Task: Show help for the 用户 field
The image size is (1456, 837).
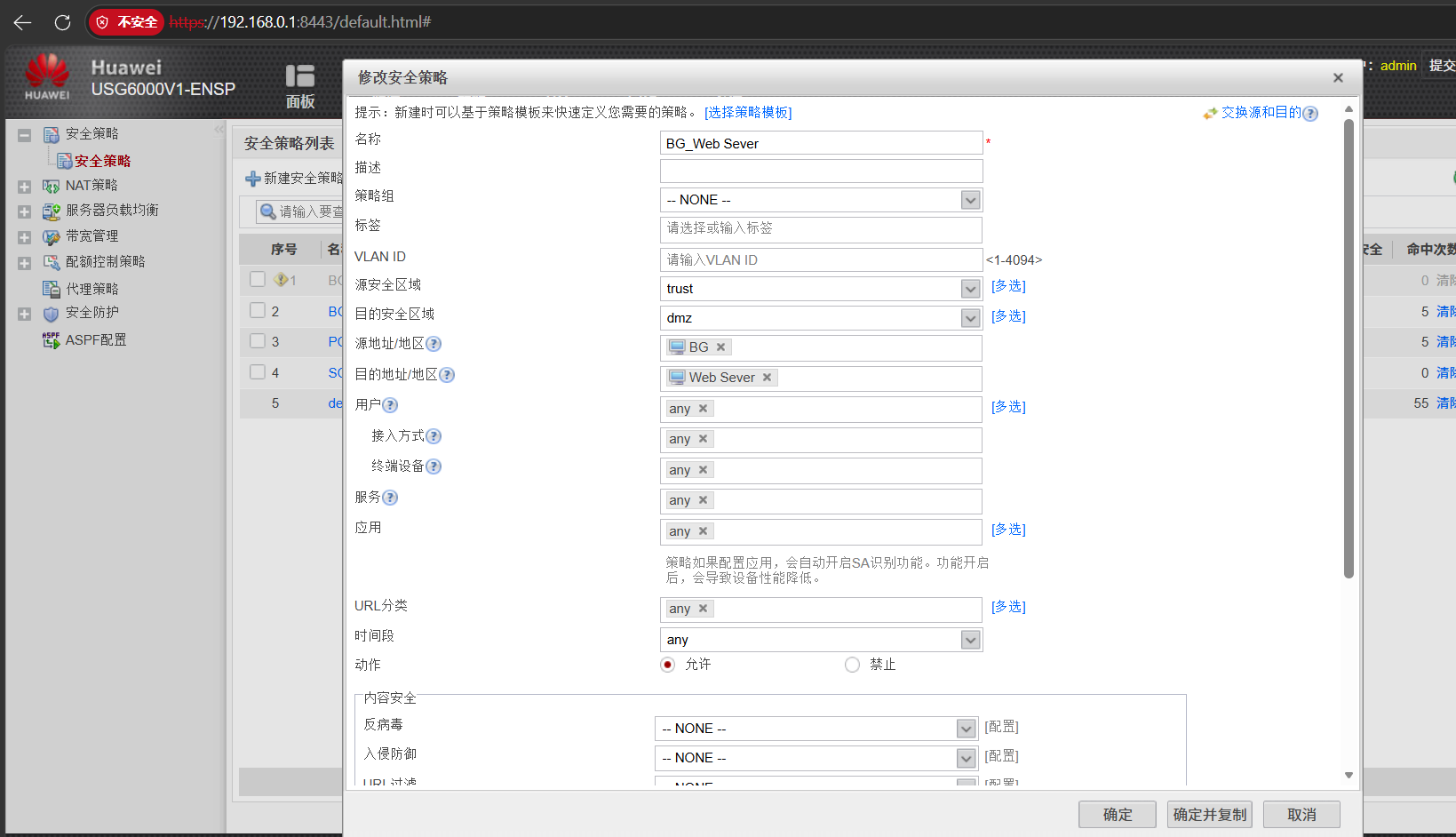Action: (x=390, y=405)
